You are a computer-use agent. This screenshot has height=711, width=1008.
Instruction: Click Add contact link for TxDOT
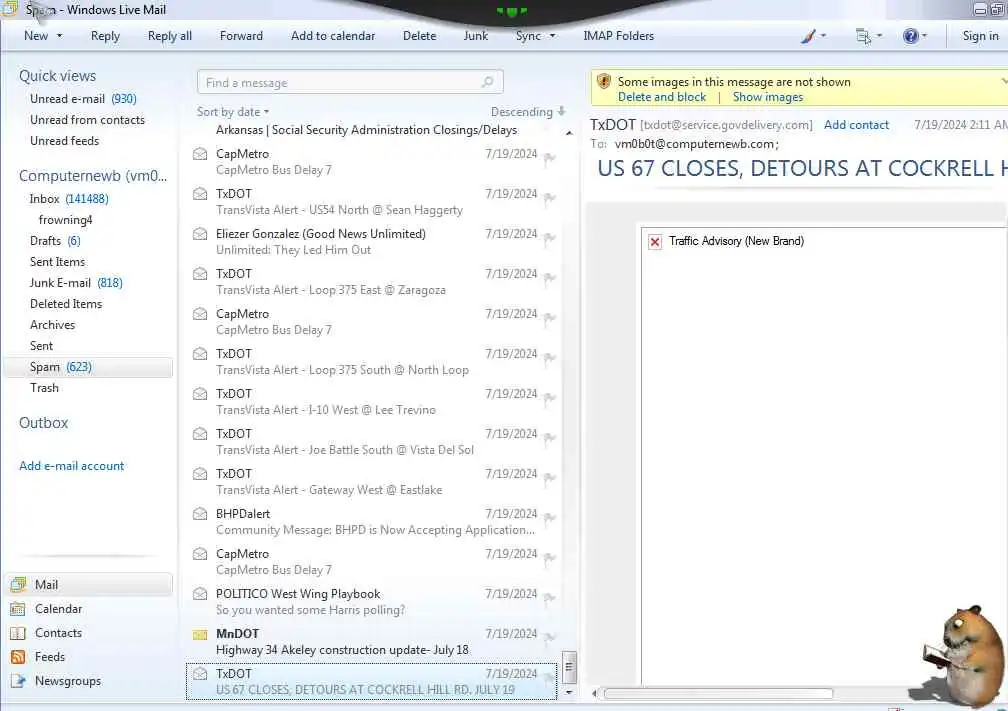tap(856, 125)
